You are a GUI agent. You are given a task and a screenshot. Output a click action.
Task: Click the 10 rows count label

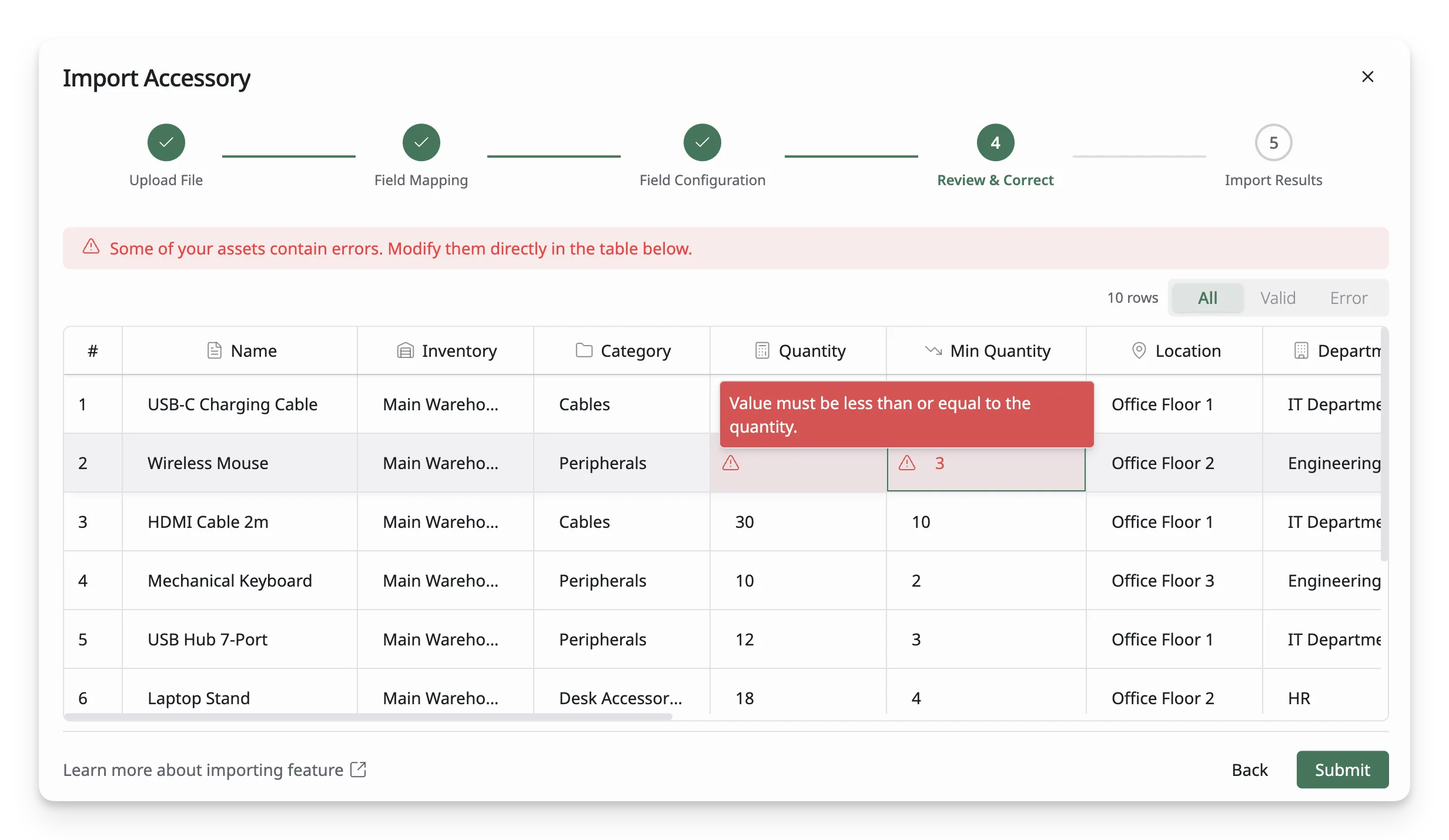point(1132,297)
